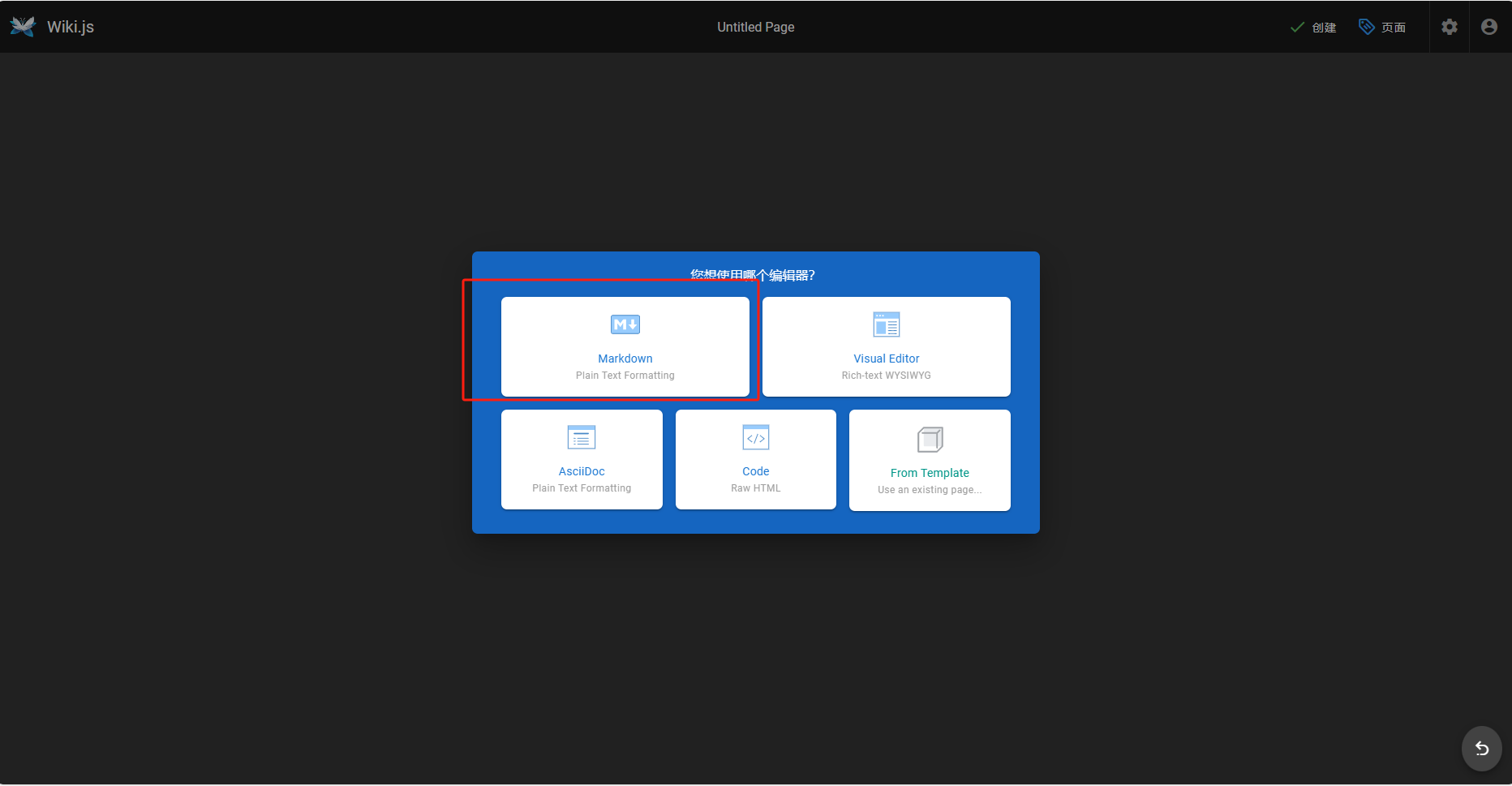
Task: Open the settings gear icon
Action: click(x=1450, y=27)
